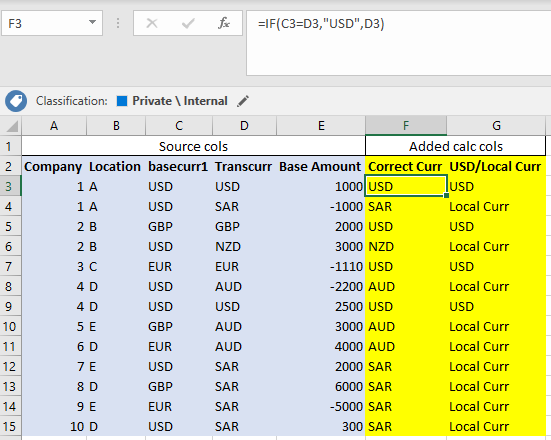The width and height of the screenshot is (551, 440).
Task: Click the blue Private classification square
Action: pyautogui.click(x=122, y=101)
